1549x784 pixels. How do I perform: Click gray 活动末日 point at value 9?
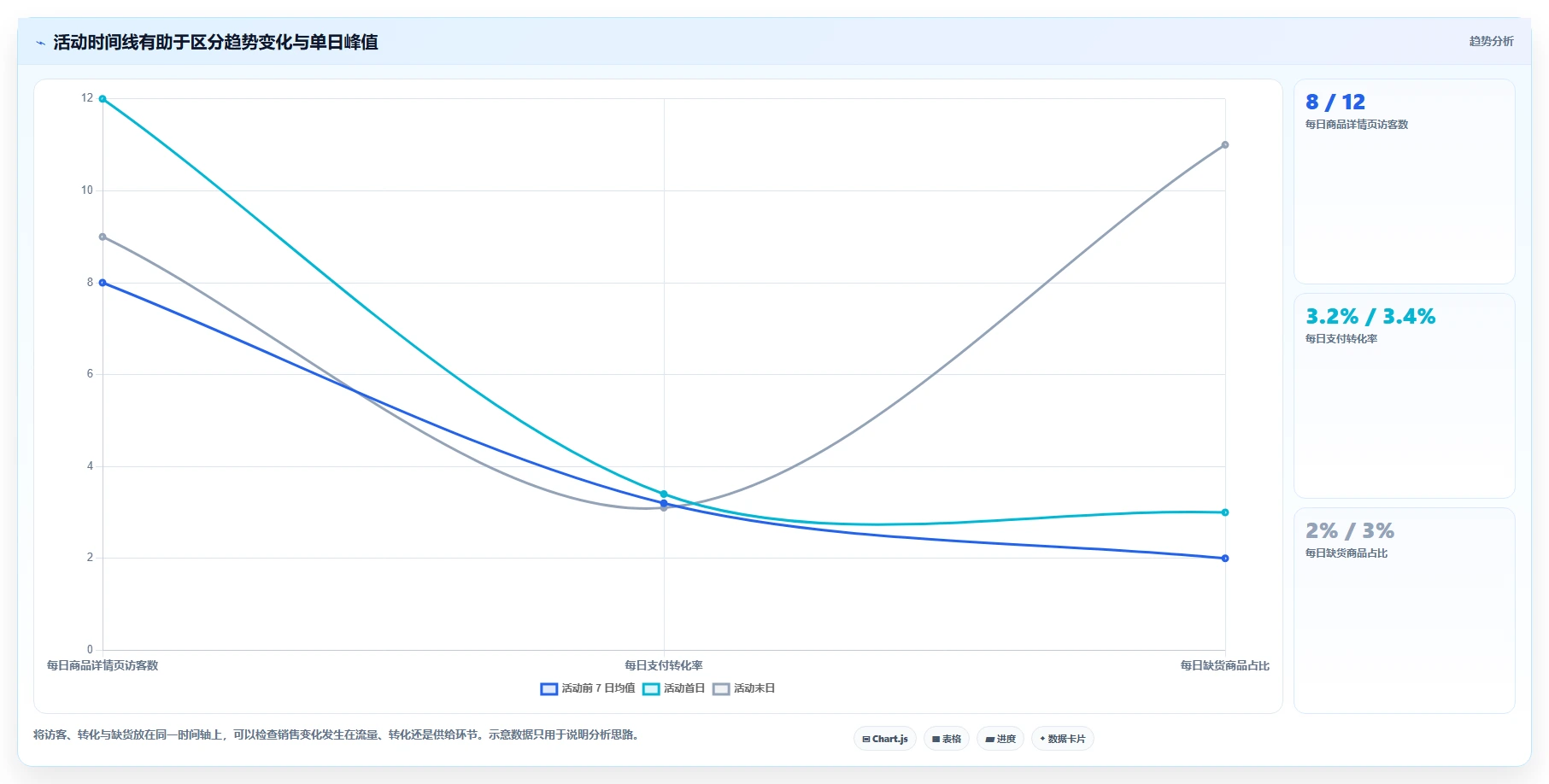tap(103, 237)
